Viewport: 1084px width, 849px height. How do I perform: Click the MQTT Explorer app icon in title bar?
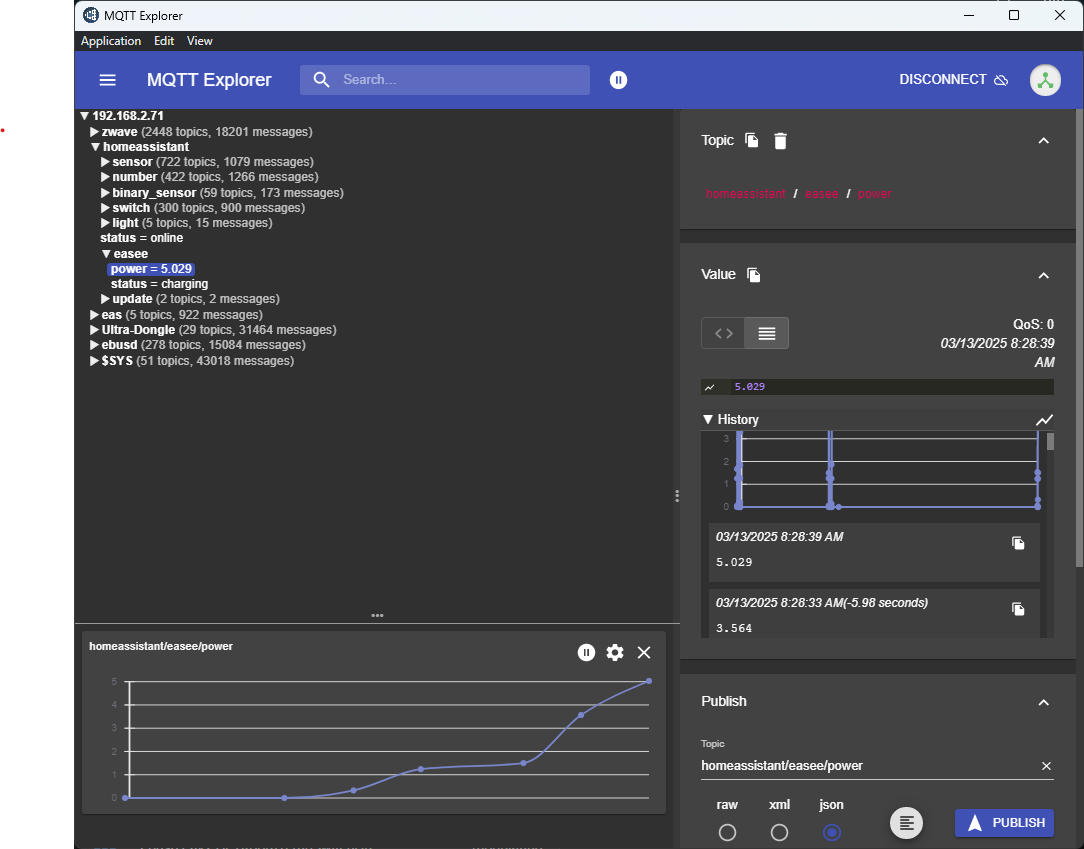click(91, 15)
